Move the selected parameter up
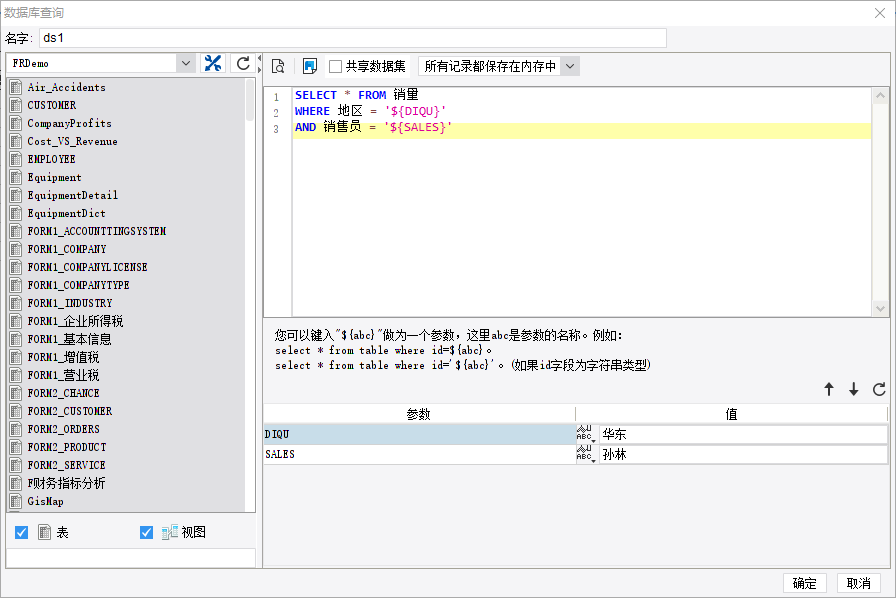This screenshot has height=598, width=896. pyautogui.click(x=829, y=389)
